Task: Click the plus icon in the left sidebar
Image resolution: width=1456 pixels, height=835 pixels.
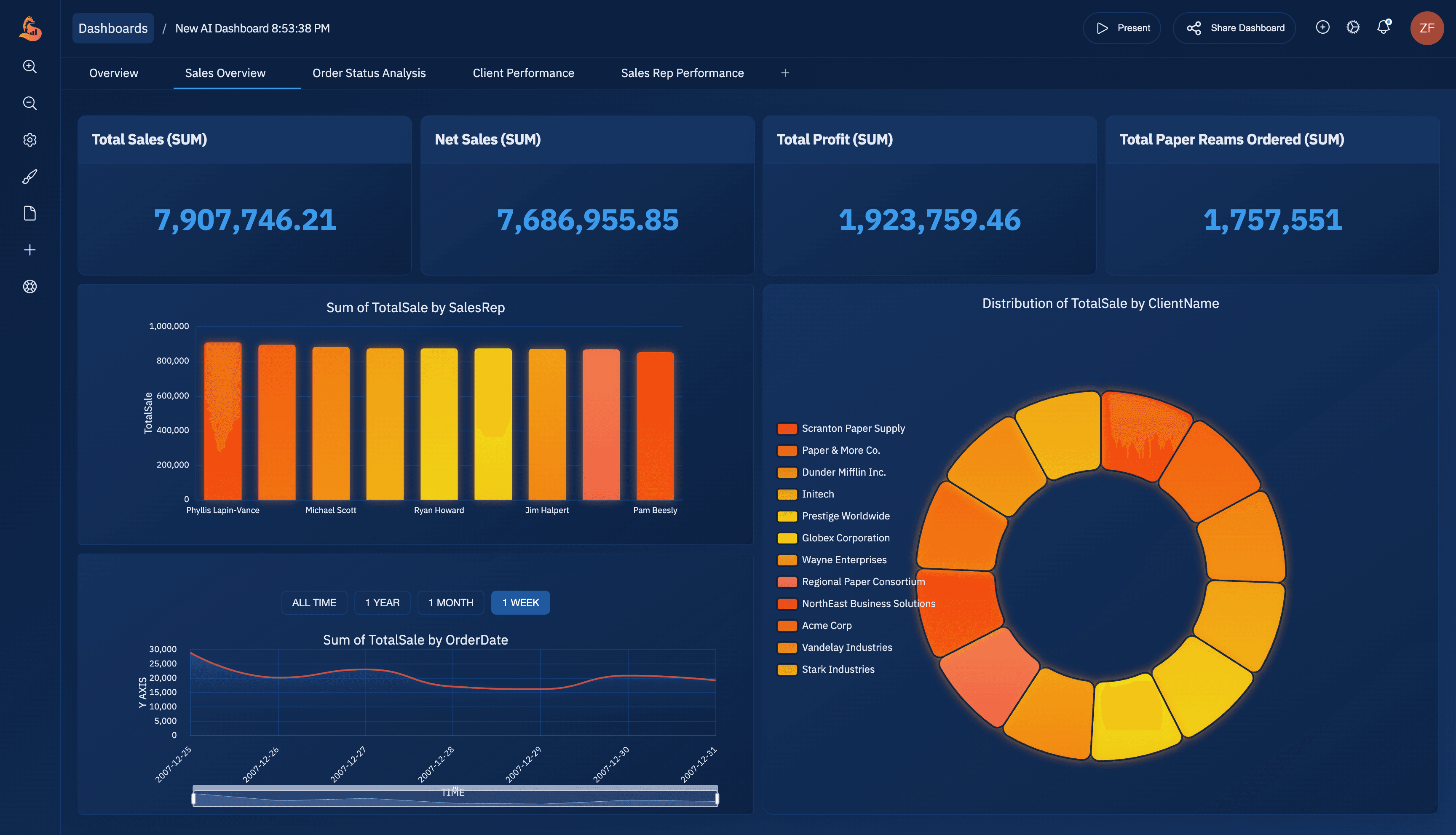Action: tap(29, 250)
